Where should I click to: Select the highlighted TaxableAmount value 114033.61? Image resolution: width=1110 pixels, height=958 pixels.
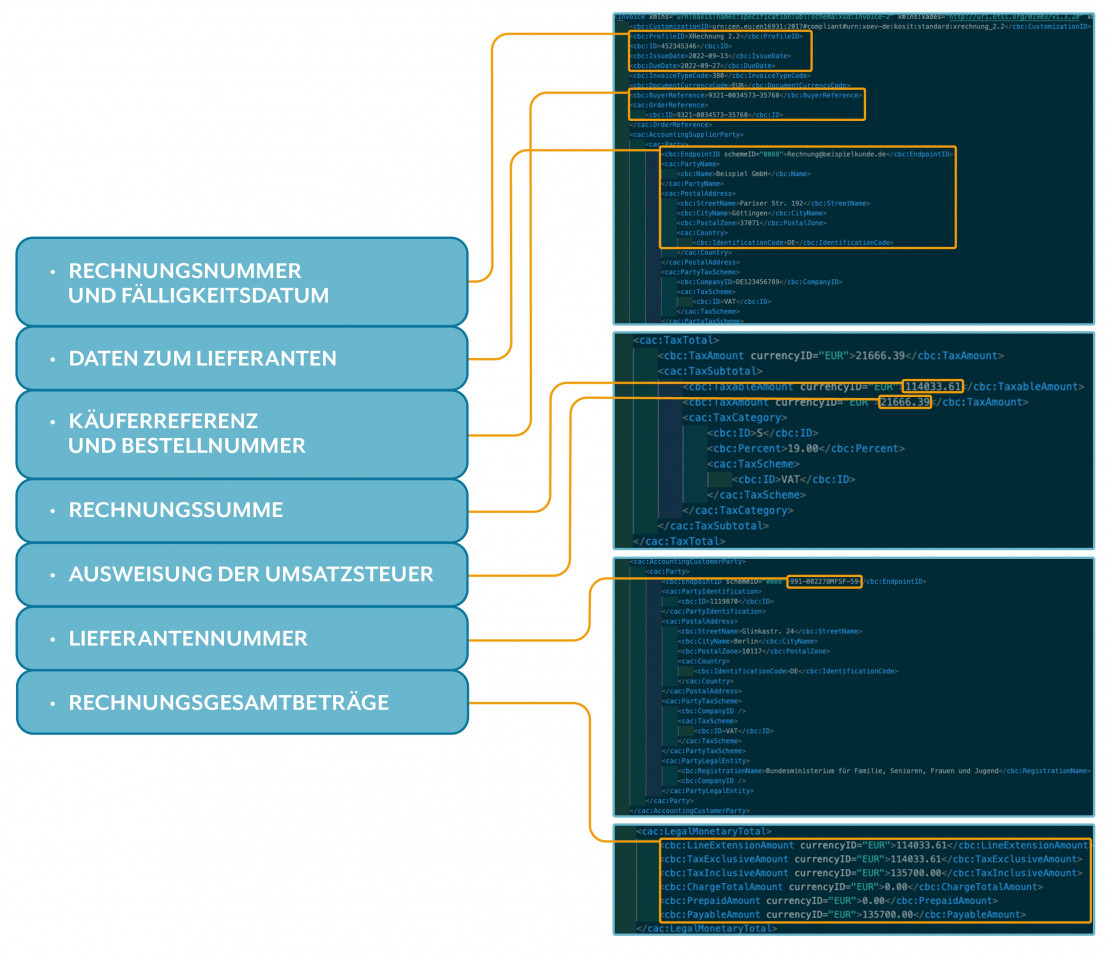click(x=933, y=387)
